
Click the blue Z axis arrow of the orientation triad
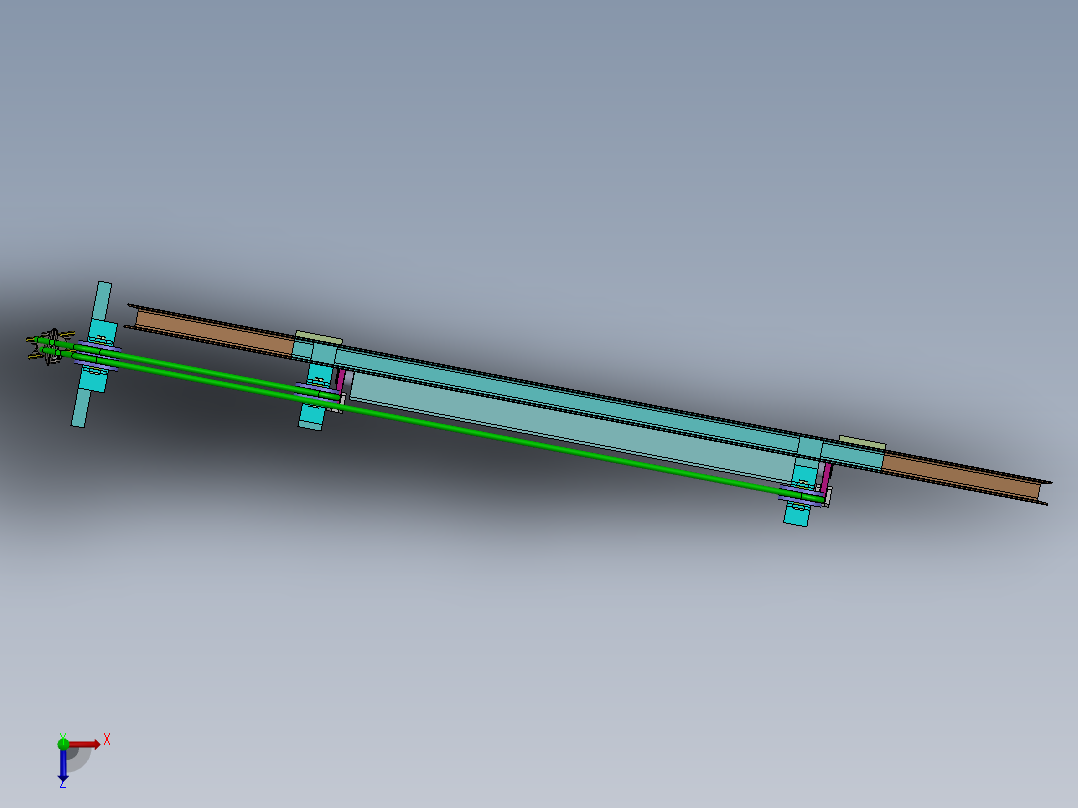[x=63, y=765]
